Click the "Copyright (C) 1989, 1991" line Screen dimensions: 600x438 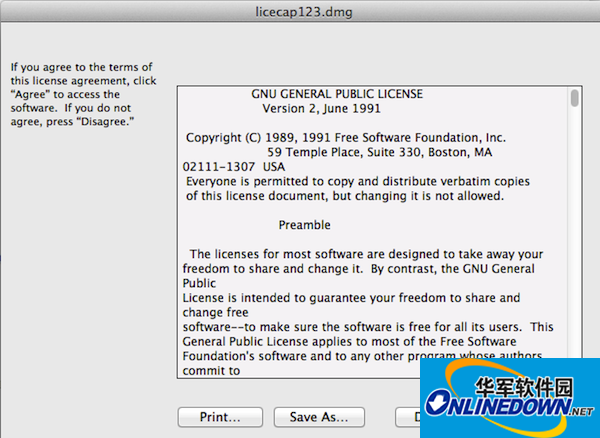[x=346, y=138]
